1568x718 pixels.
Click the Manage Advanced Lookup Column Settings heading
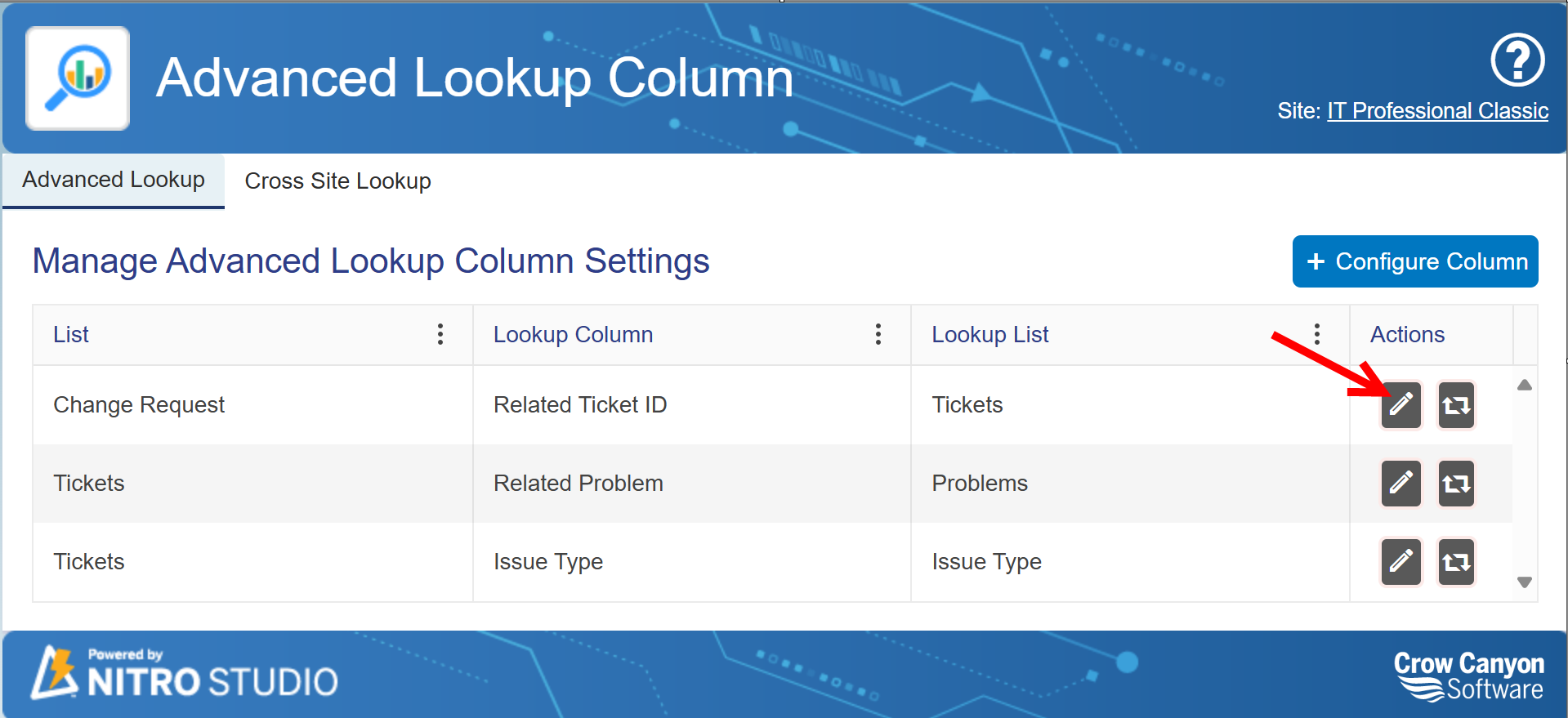point(371,261)
